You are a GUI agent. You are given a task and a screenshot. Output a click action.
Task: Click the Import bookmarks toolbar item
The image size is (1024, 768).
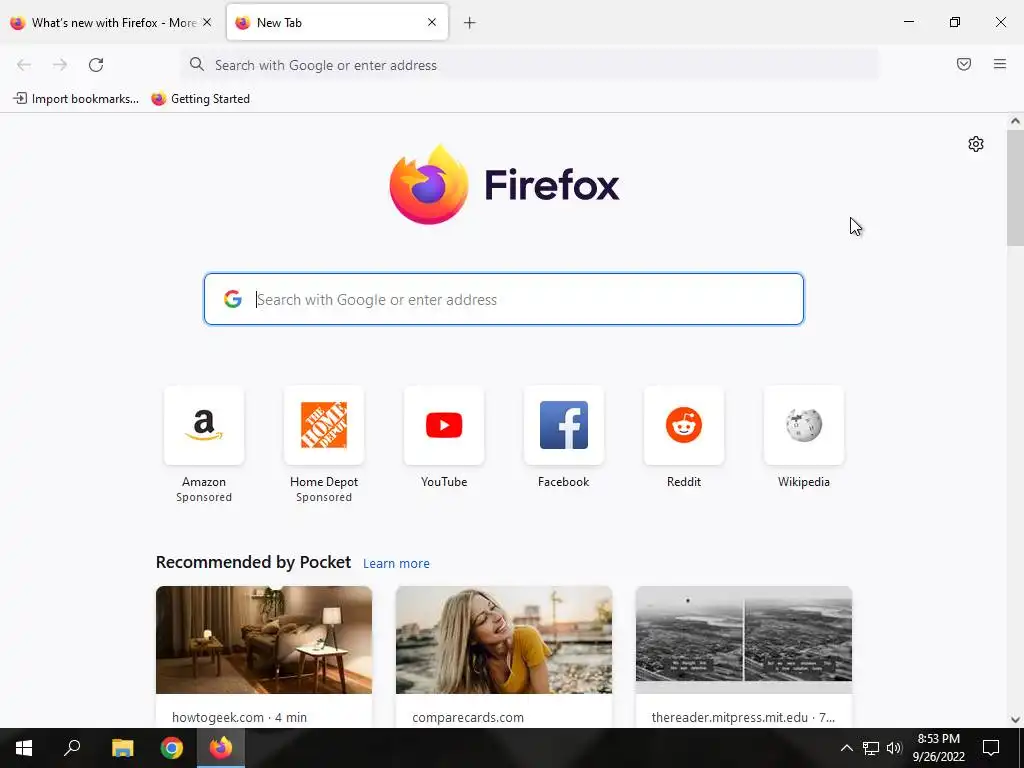click(76, 99)
